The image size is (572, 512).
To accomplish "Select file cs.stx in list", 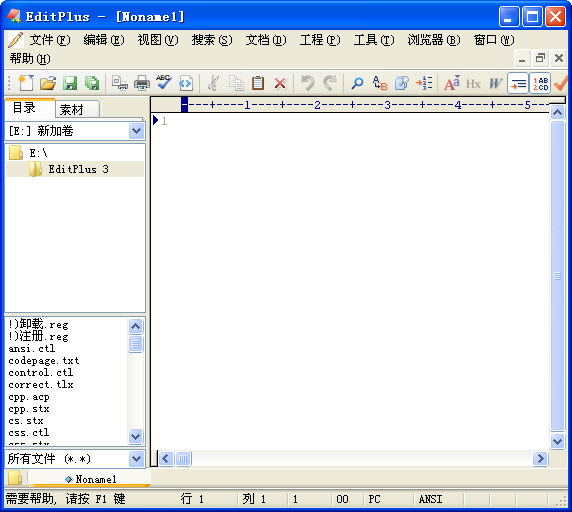I will [x=26, y=420].
